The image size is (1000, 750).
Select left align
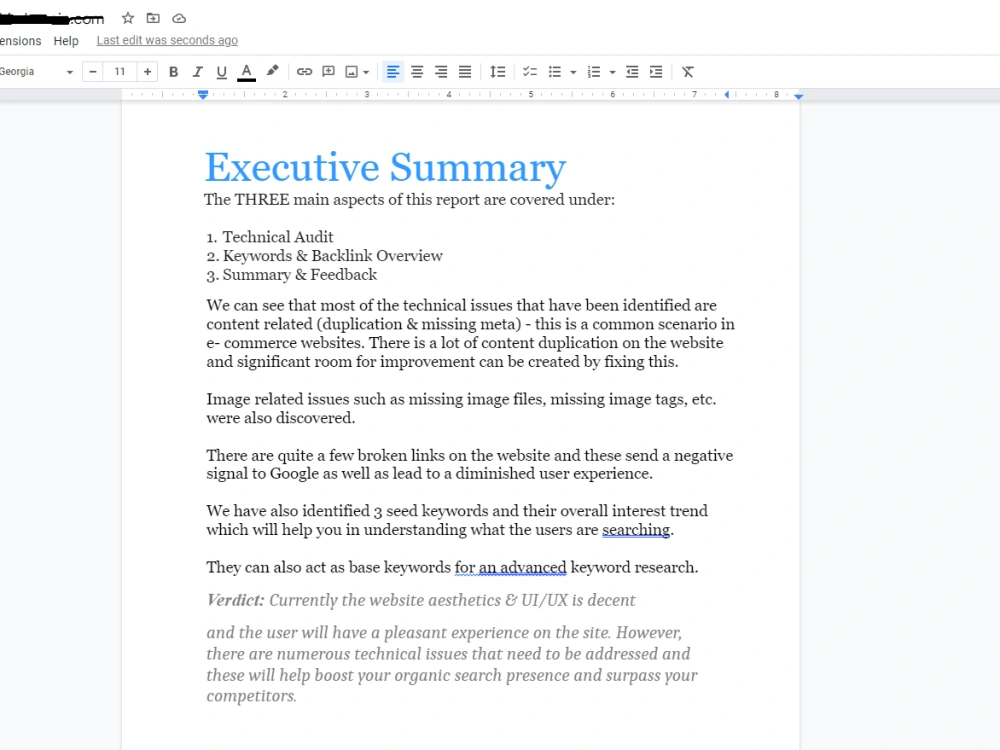point(393,72)
